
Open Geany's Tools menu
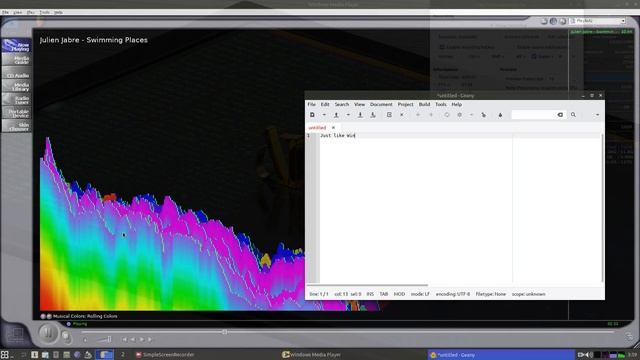coord(441,104)
